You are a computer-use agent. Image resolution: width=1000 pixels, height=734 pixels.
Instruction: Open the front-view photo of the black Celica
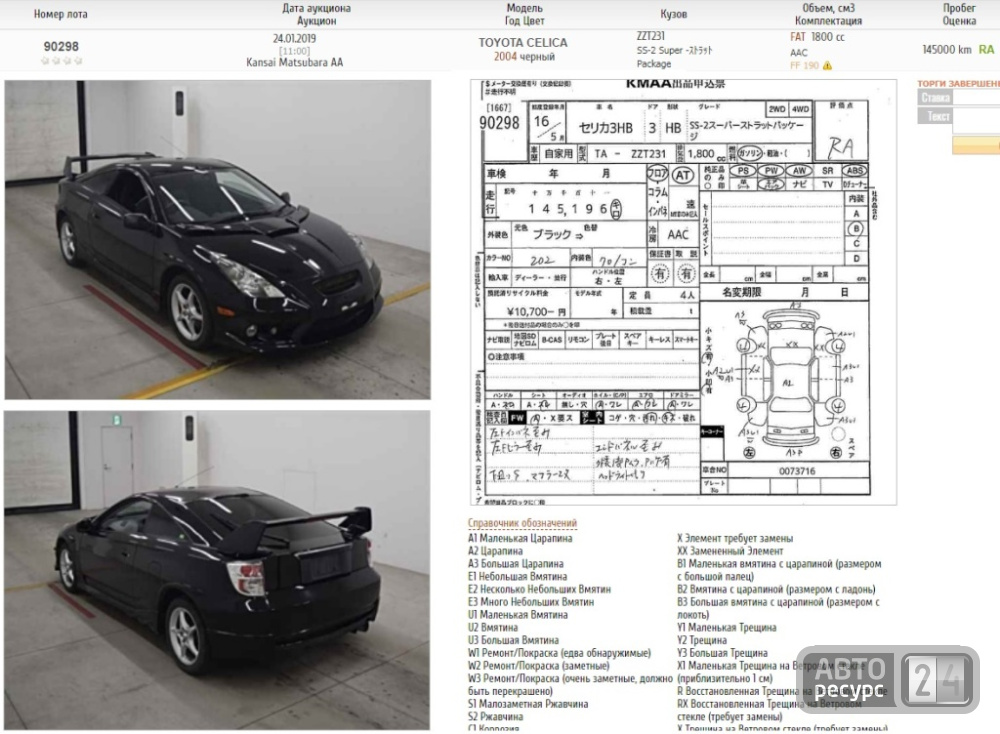[x=217, y=240]
